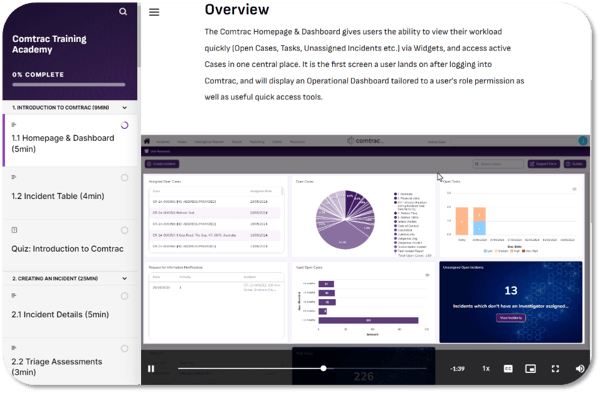The height and width of the screenshot is (393, 600).
Task: Click the video progress slider handle
Action: [x=323, y=368]
